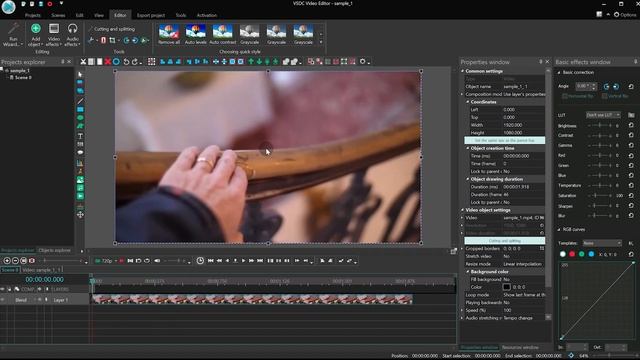This screenshot has height=360, width=640.
Task: Click the green Add object icon
Action: pos(36,29)
